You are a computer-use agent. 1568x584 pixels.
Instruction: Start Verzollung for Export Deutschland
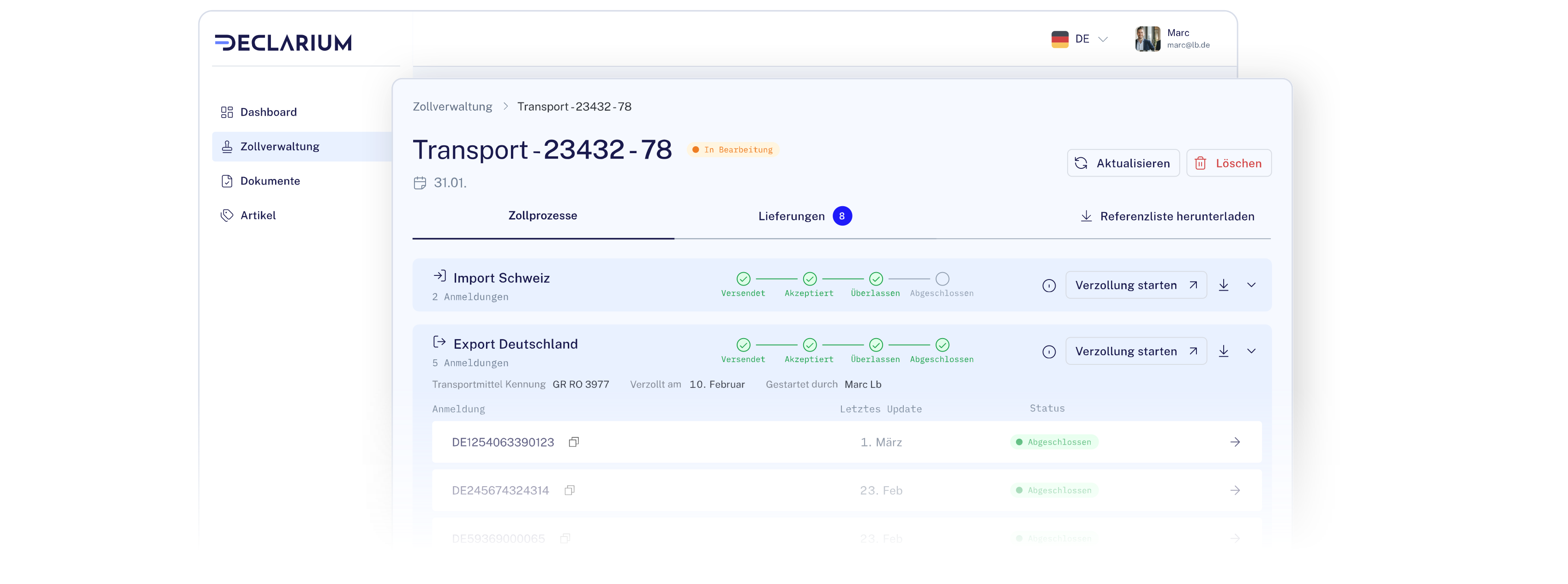1136,351
